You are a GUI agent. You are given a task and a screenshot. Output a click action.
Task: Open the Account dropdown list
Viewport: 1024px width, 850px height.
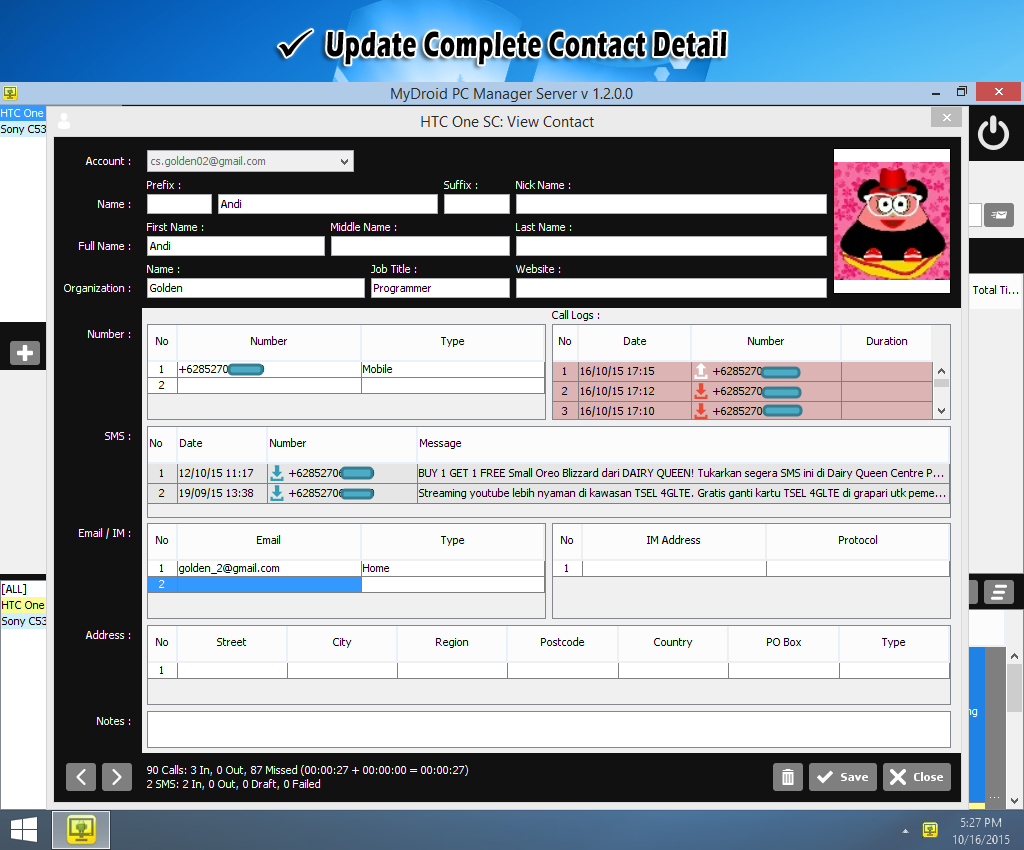(345, 161)
